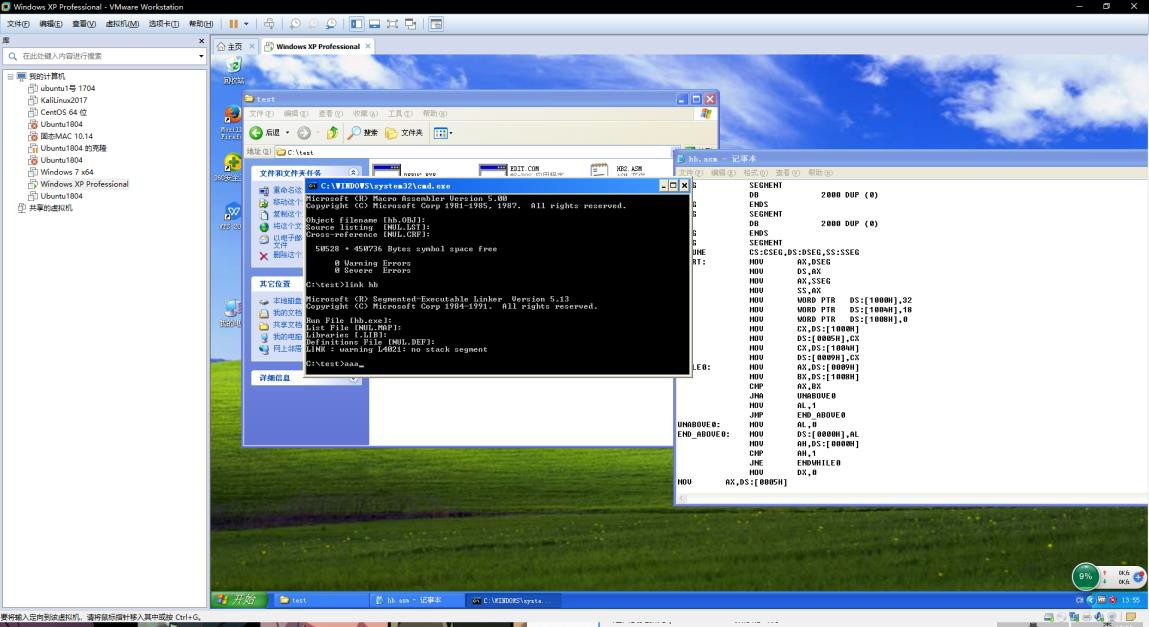Collapse the 详细信息 panel chevron
This screenshot has height=627, width=1149.
click(354, 378)
